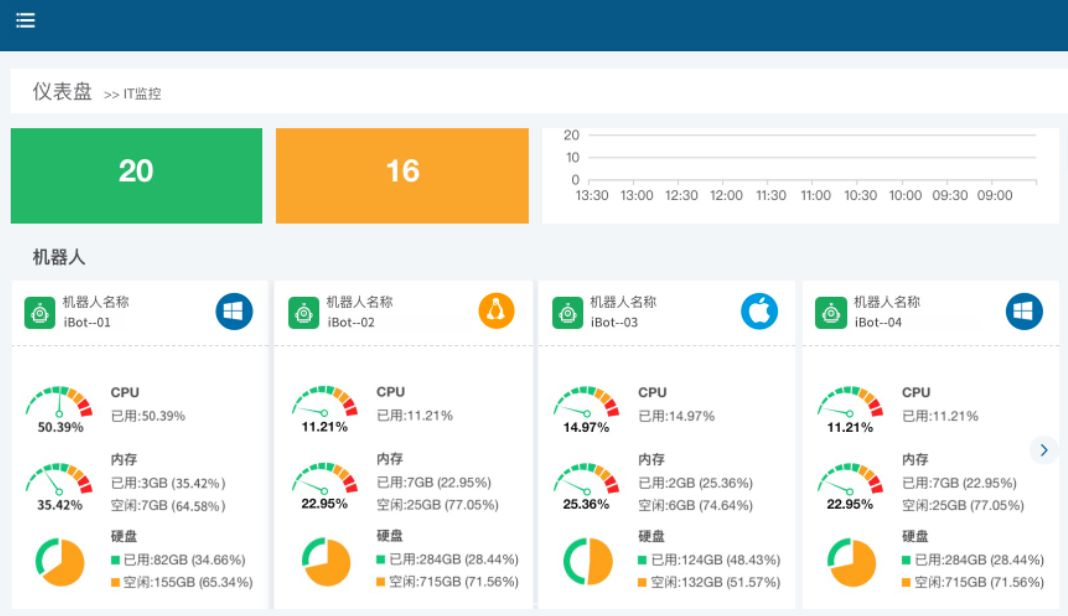This screenshot has width=1068, height=616.
Task: Click the Linux penguin icon on iBot--02
Action: (x=497, y=311)
